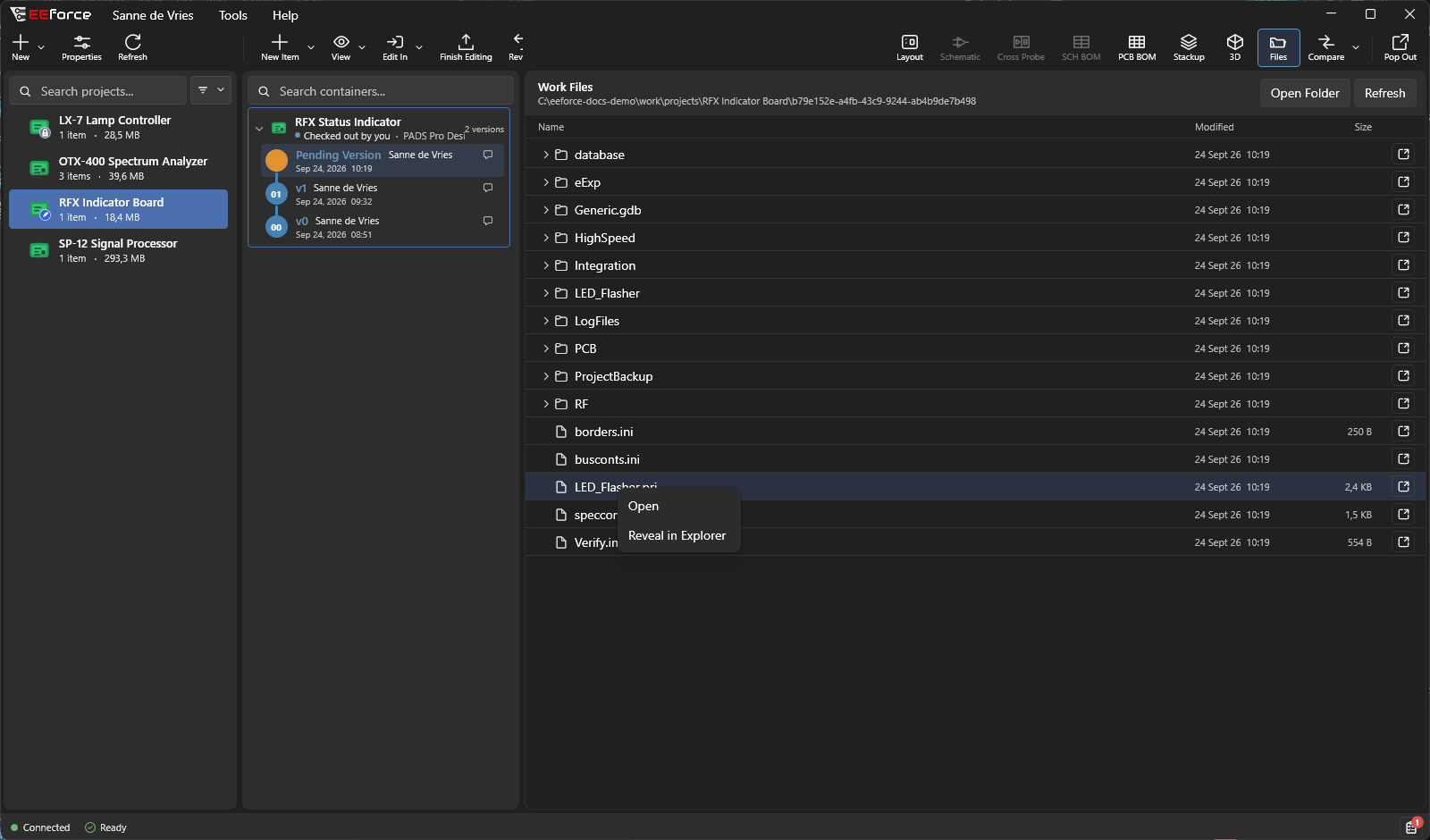1430x840 pixels.
Task: Click open-external icon for Verify.ini row
Action: coord(1403,542)
